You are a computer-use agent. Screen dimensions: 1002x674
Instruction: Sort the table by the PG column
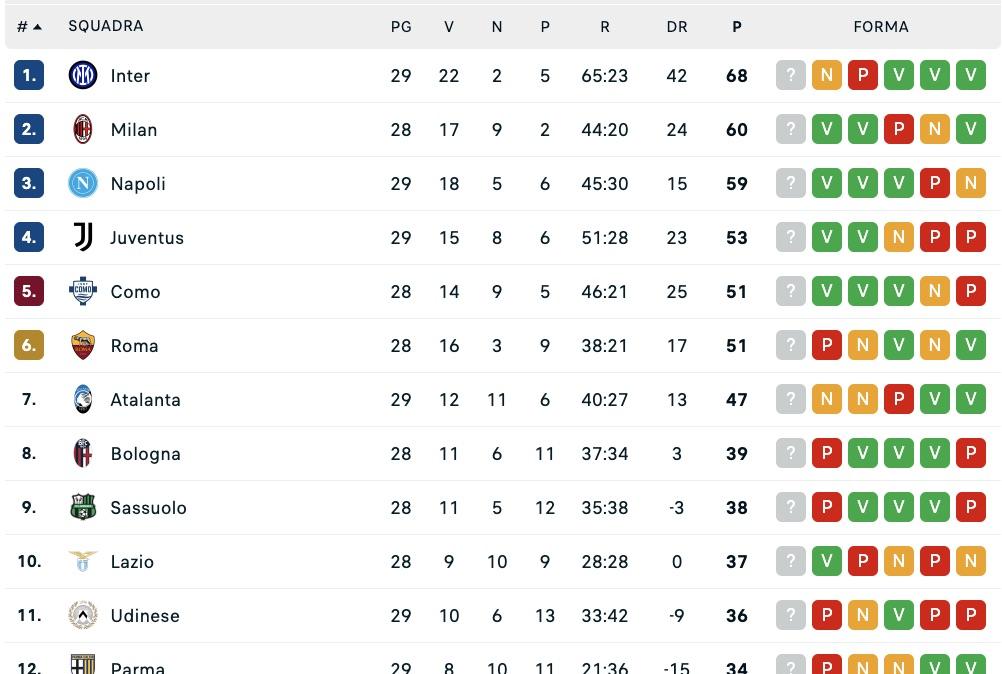coord(401,26)
